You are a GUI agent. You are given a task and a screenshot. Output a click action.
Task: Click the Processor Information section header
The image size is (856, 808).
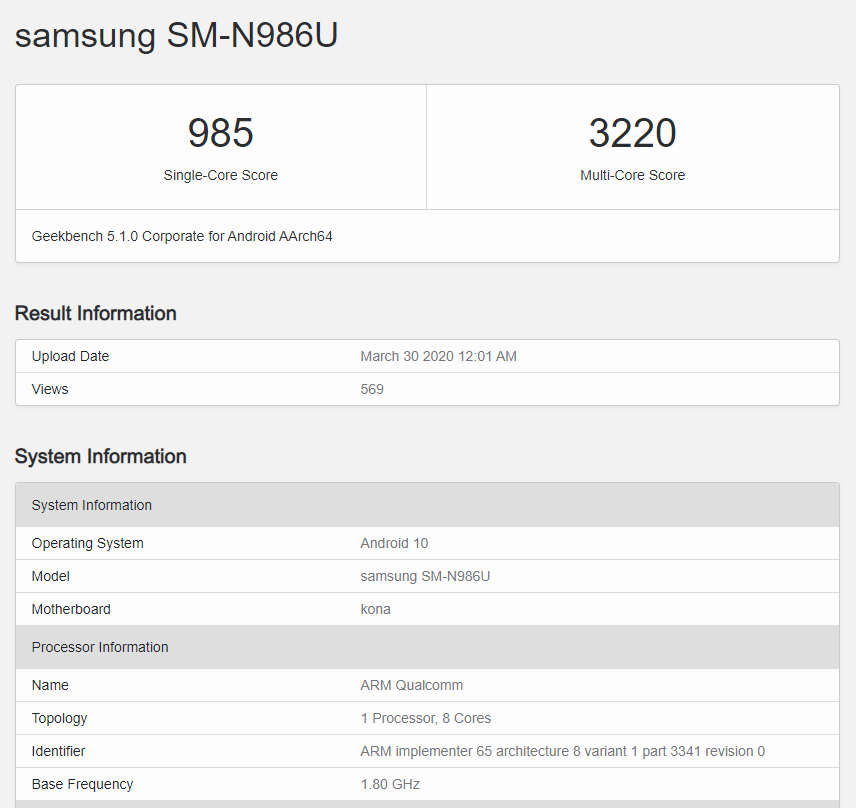coord(99,647)
